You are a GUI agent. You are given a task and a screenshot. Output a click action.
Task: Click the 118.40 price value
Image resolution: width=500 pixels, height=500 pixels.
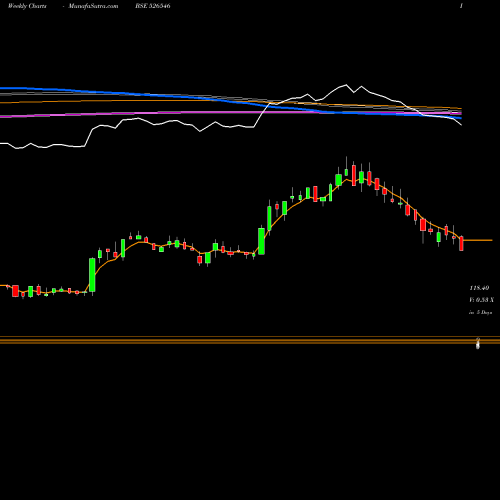click(479, 288)
